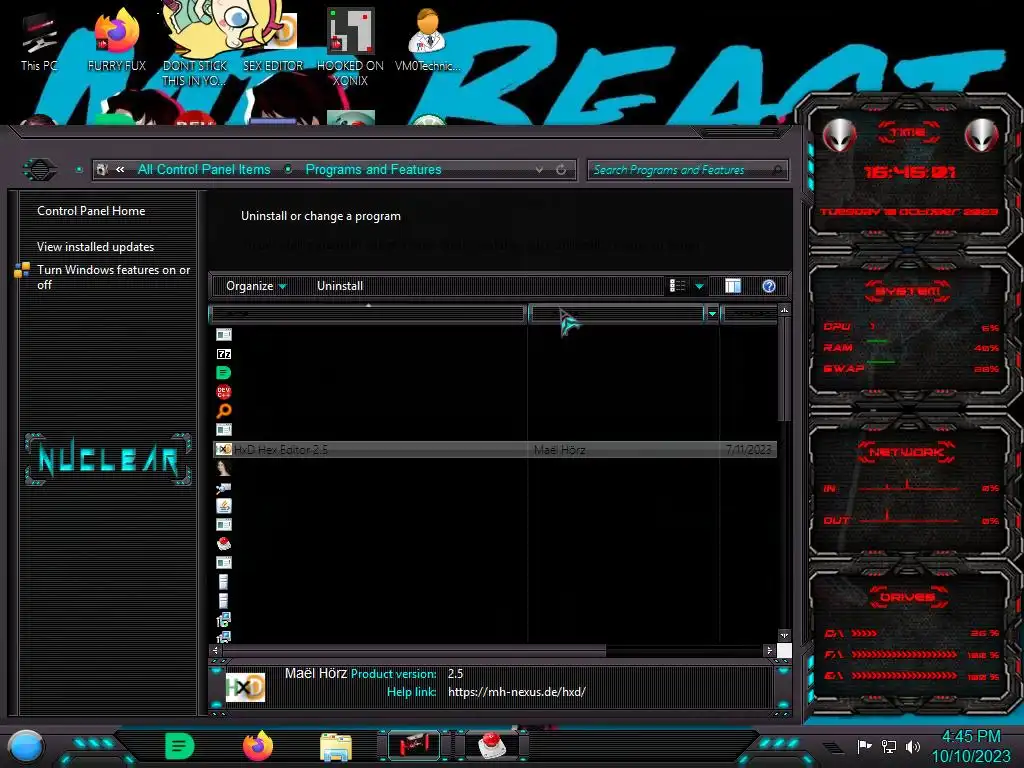
Task: Open network tray icon
Action: pyautogui.click(x=889, y=746)
